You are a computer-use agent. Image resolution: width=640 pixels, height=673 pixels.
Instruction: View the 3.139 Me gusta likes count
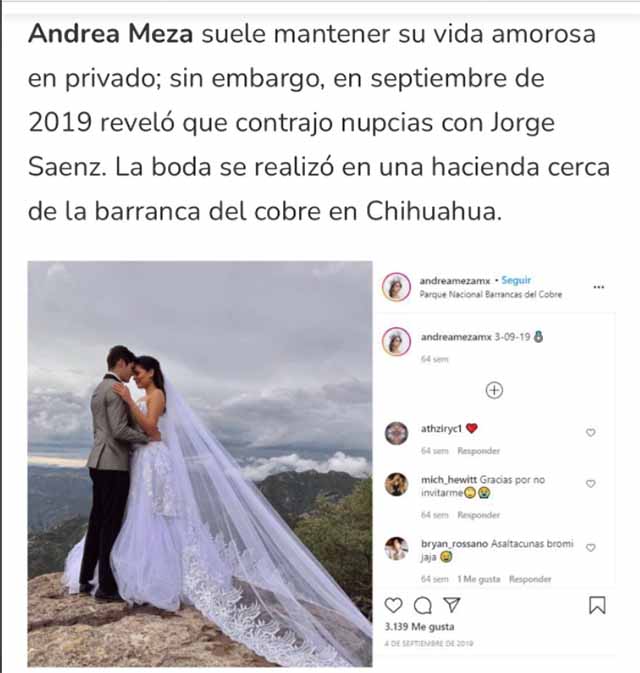click(x=419, y=627)
